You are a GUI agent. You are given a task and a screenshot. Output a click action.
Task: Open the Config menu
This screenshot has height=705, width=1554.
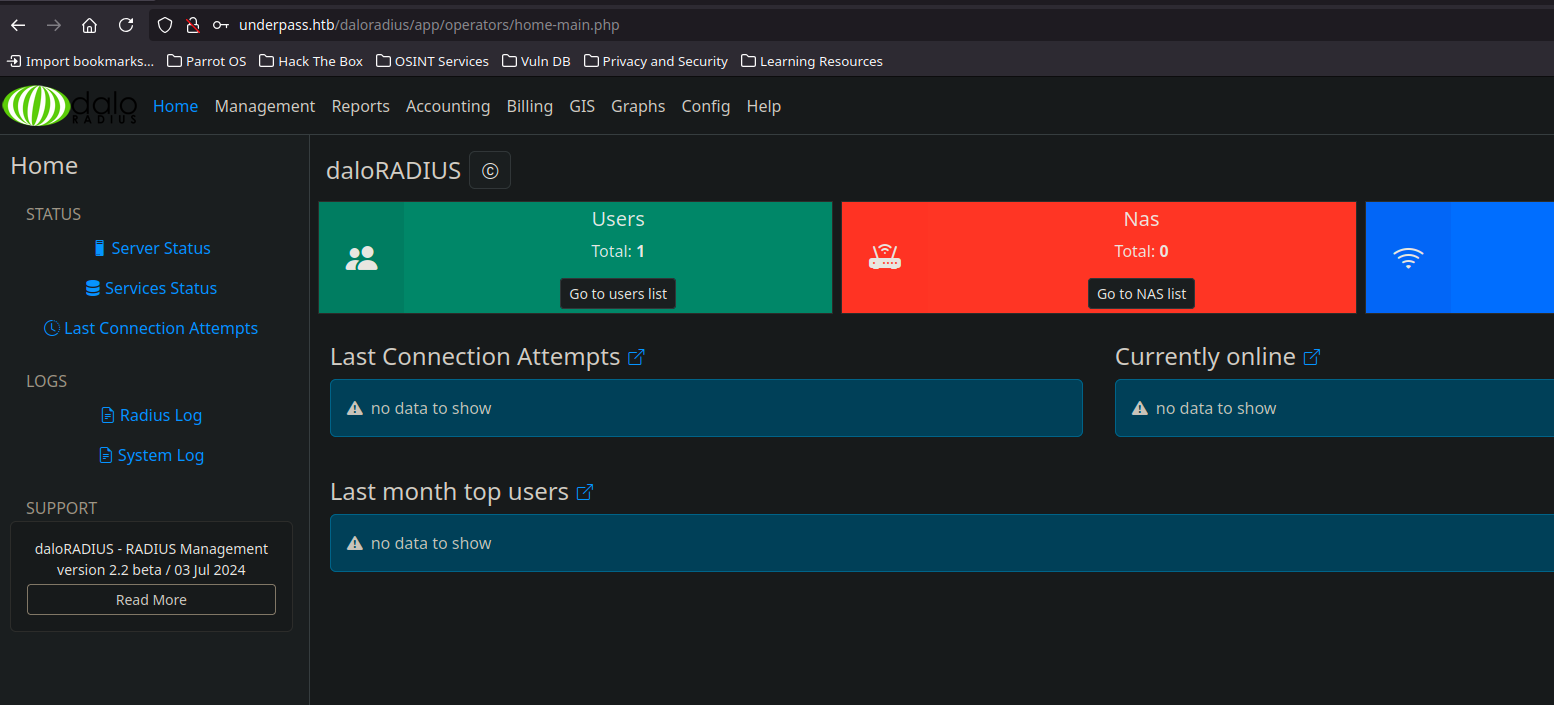point(706,106)
